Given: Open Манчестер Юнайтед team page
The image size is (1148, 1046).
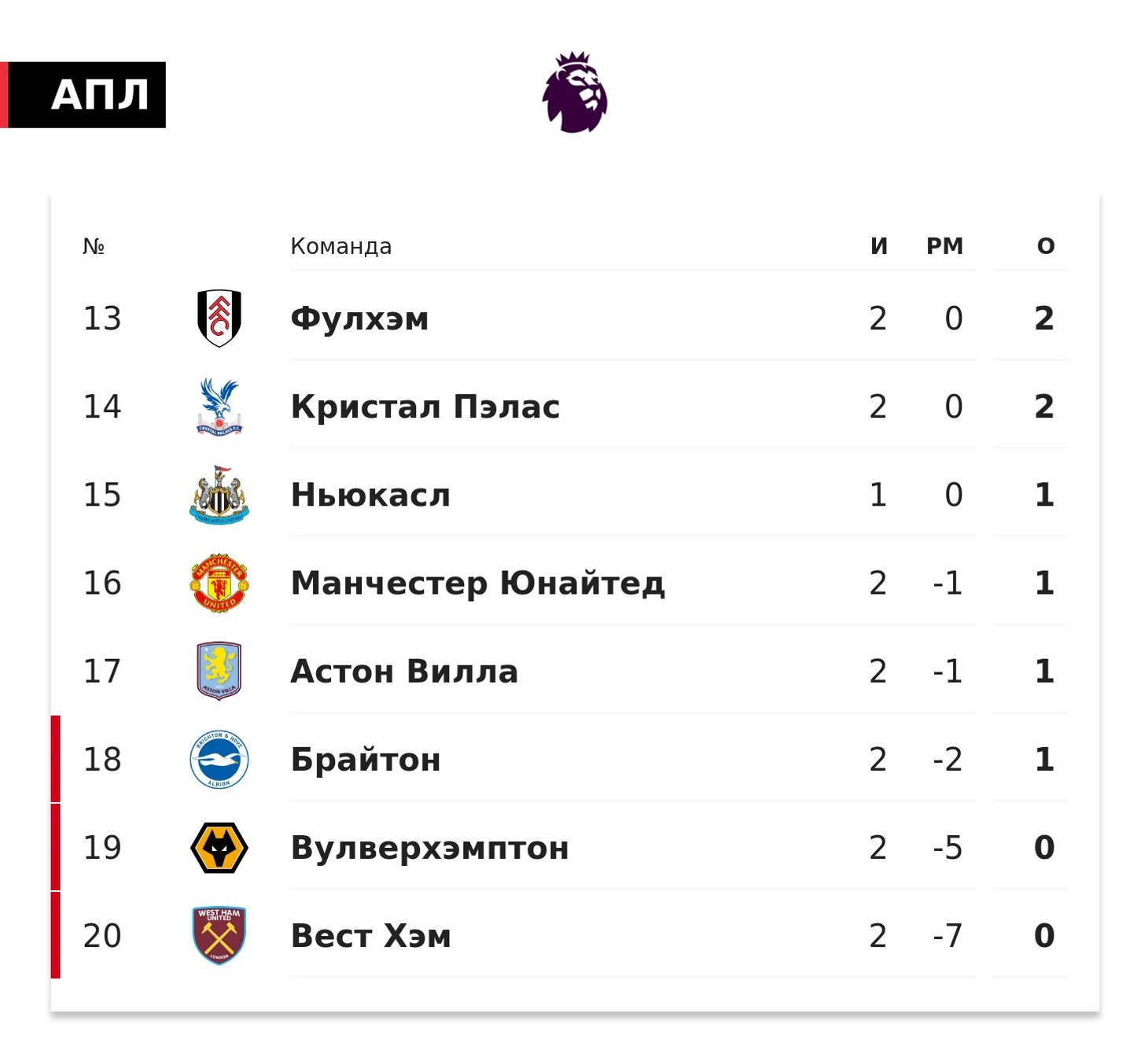Looking at the screenshot, I should pos(477,583).
